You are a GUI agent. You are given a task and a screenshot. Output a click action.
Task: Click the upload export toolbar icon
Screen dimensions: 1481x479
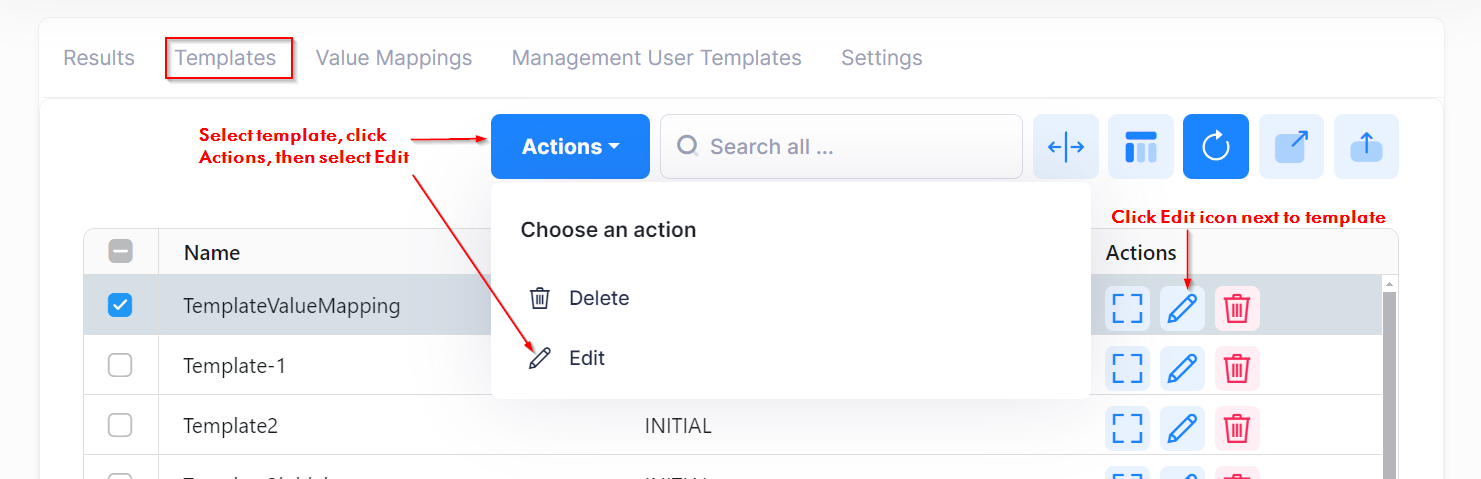tap(1366, 147)
